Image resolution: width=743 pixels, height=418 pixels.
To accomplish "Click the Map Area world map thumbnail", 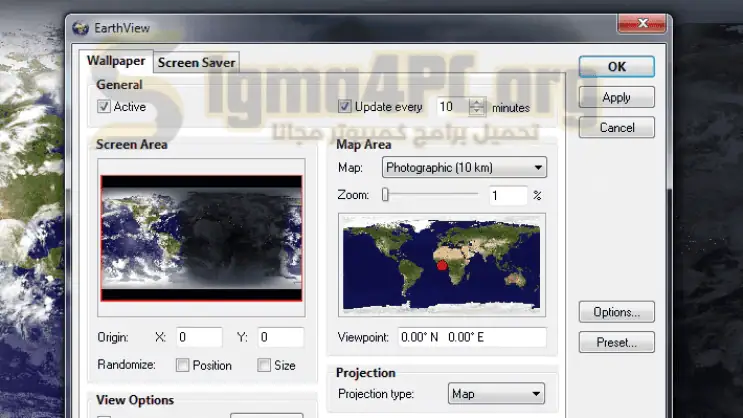I will tap(442, 264).
